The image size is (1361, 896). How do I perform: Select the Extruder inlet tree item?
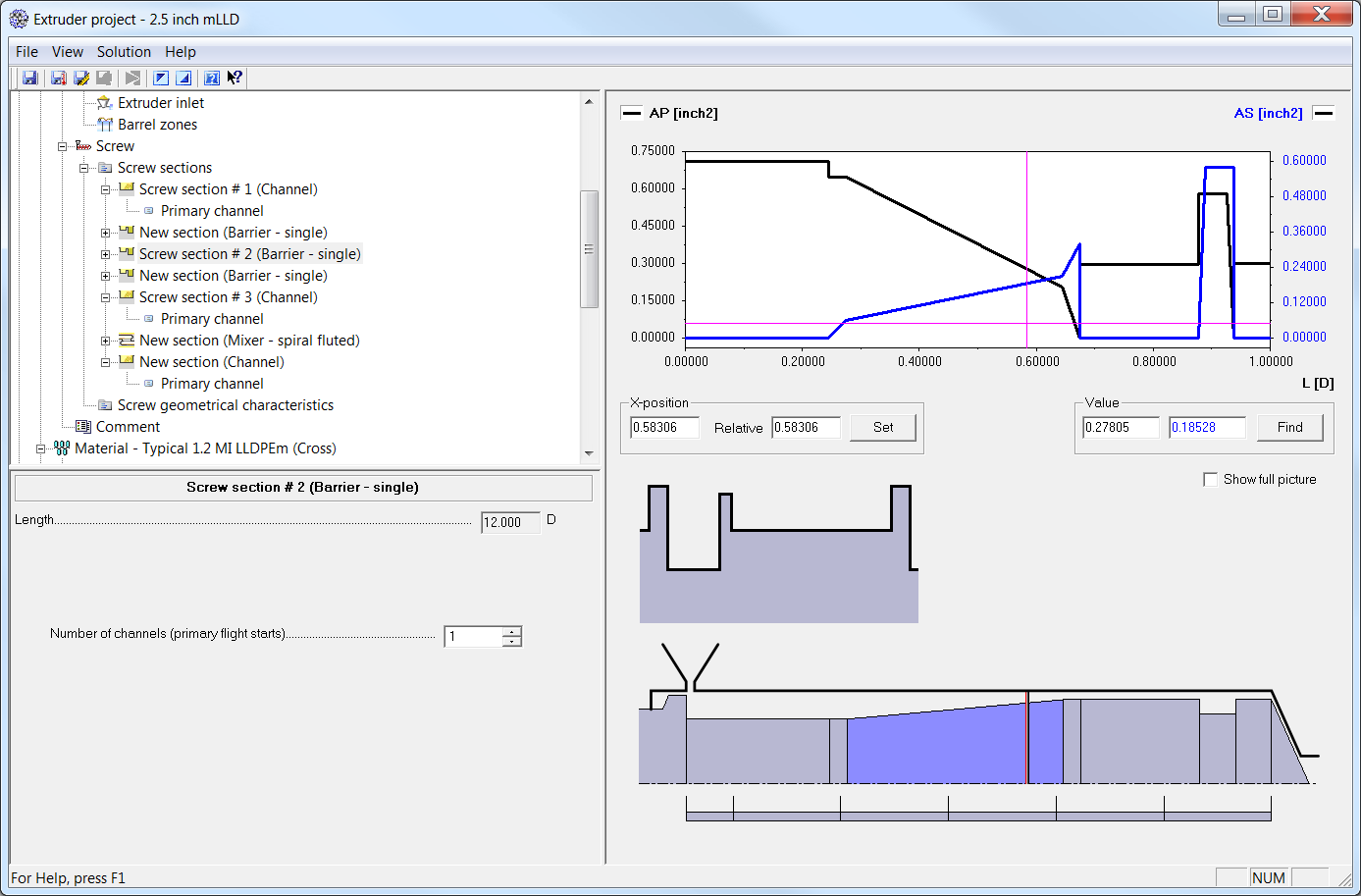click(x=161, y=103)
